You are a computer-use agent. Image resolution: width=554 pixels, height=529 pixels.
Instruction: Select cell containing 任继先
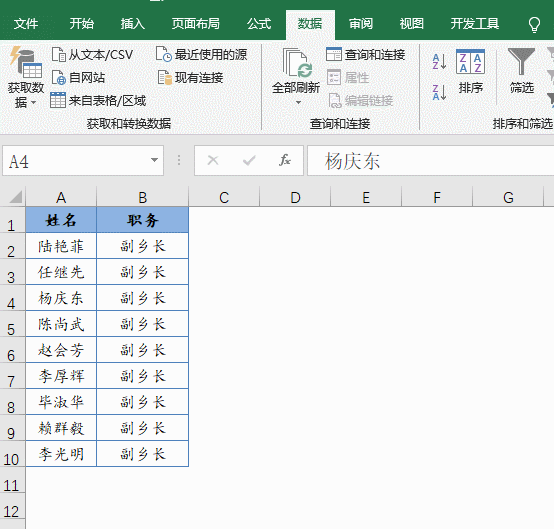point(61,272)
